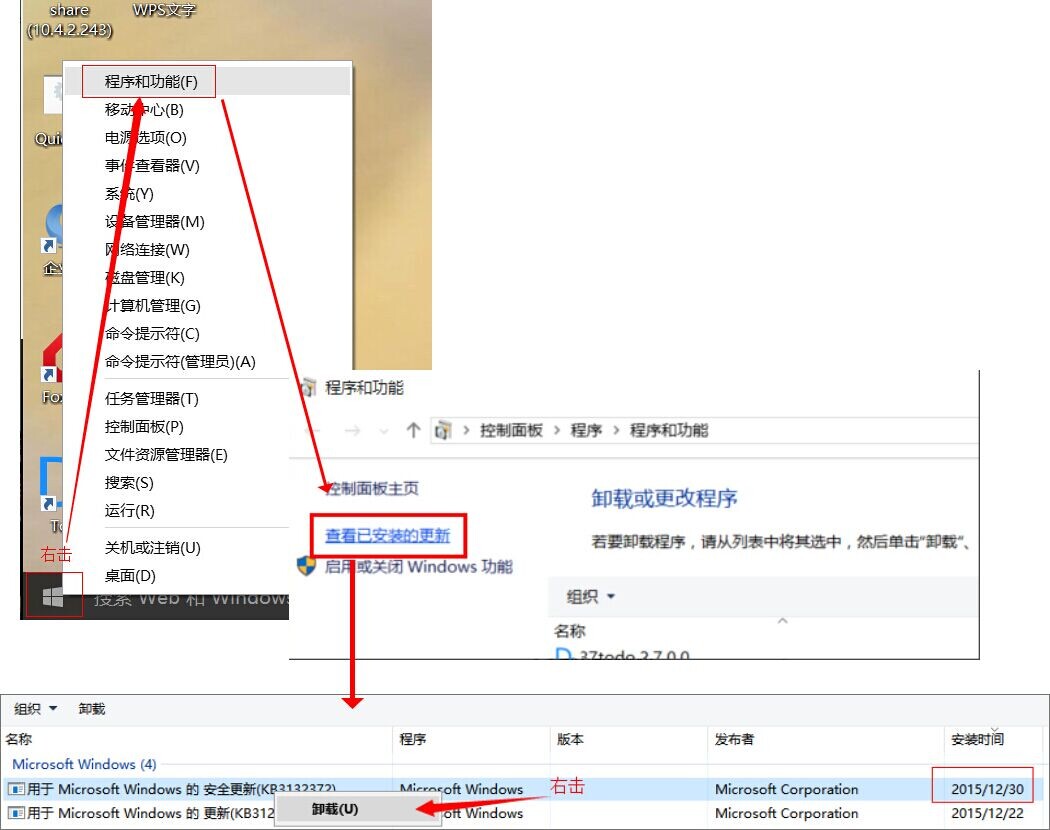Select 桌面(D) menu entry

tap(130, 576)
